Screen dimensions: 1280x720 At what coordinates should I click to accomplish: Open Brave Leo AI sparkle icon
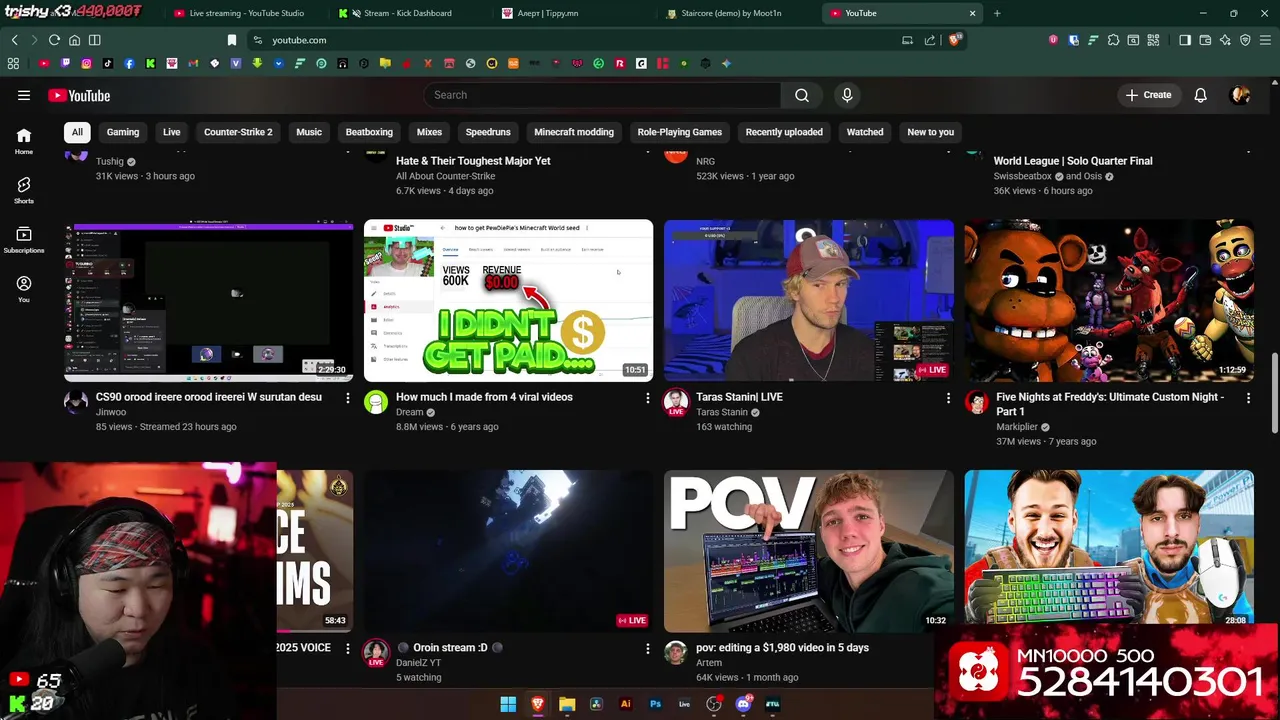tap(1225, 40)
